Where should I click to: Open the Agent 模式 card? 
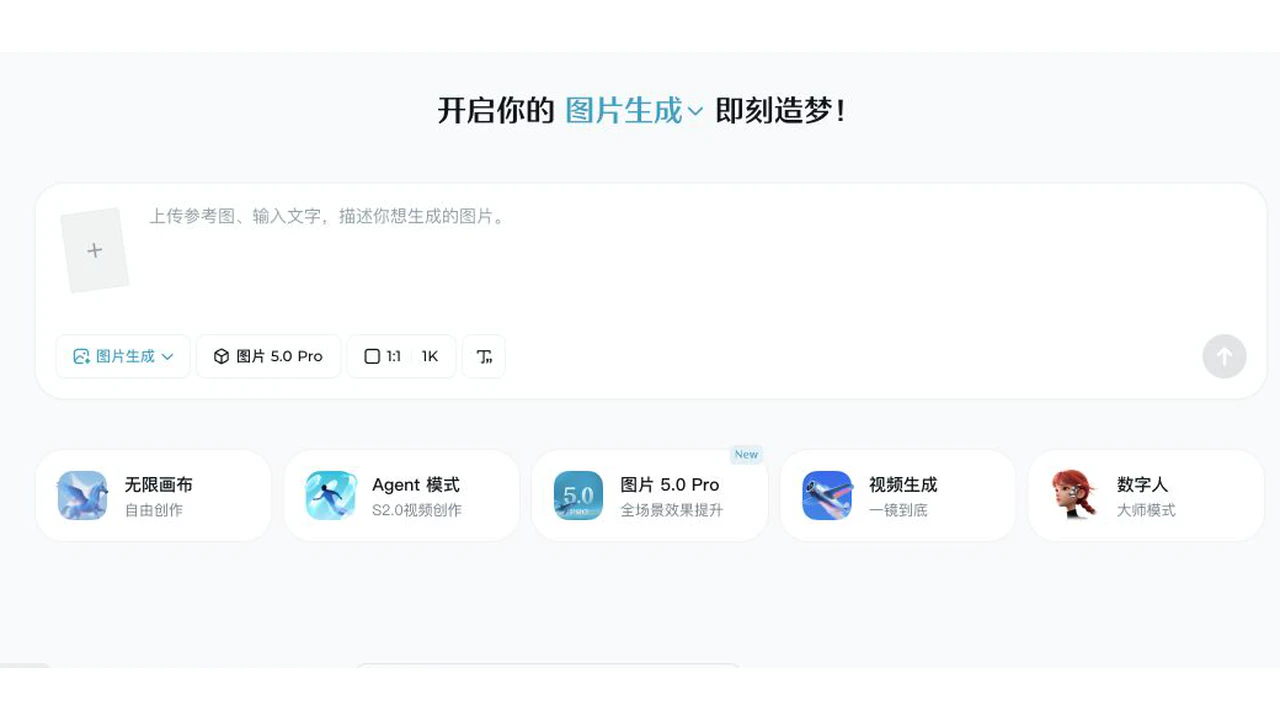(401, 496)
